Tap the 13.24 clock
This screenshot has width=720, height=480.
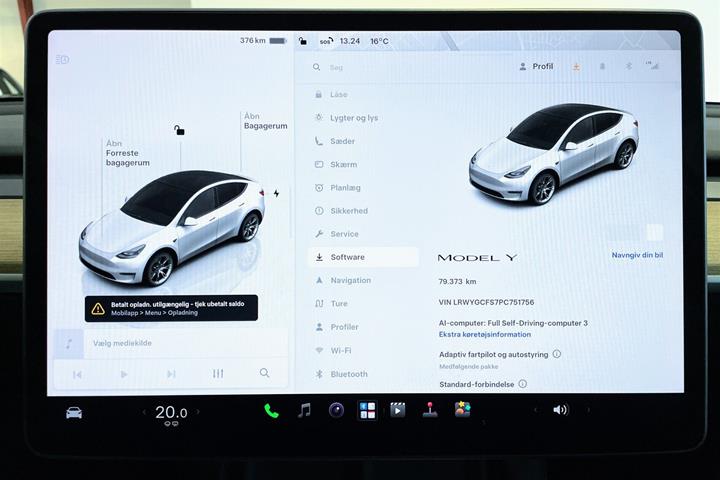click(x=349, y=41)
